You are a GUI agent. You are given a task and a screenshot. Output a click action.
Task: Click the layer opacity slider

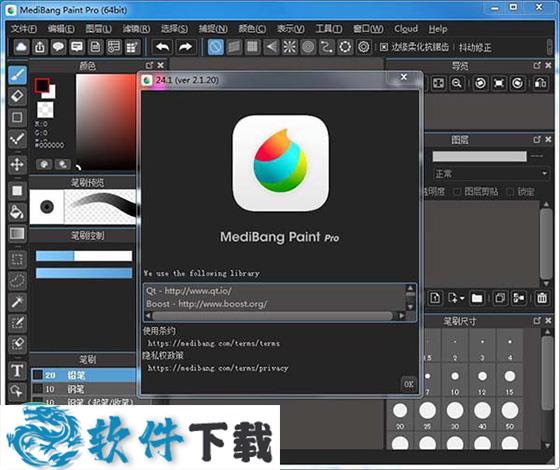click(479, 156)
